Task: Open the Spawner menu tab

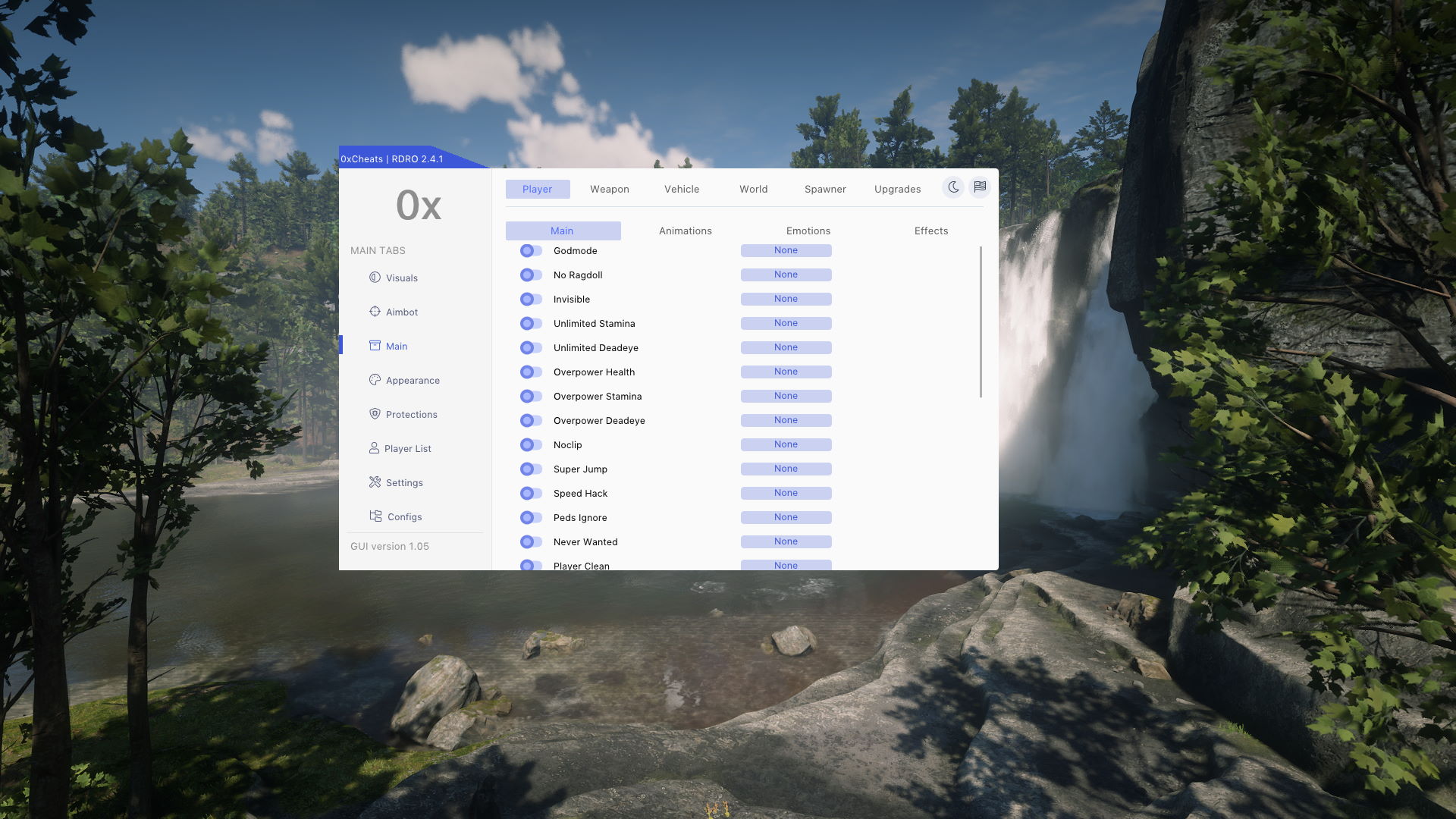Action: point(825,189)
